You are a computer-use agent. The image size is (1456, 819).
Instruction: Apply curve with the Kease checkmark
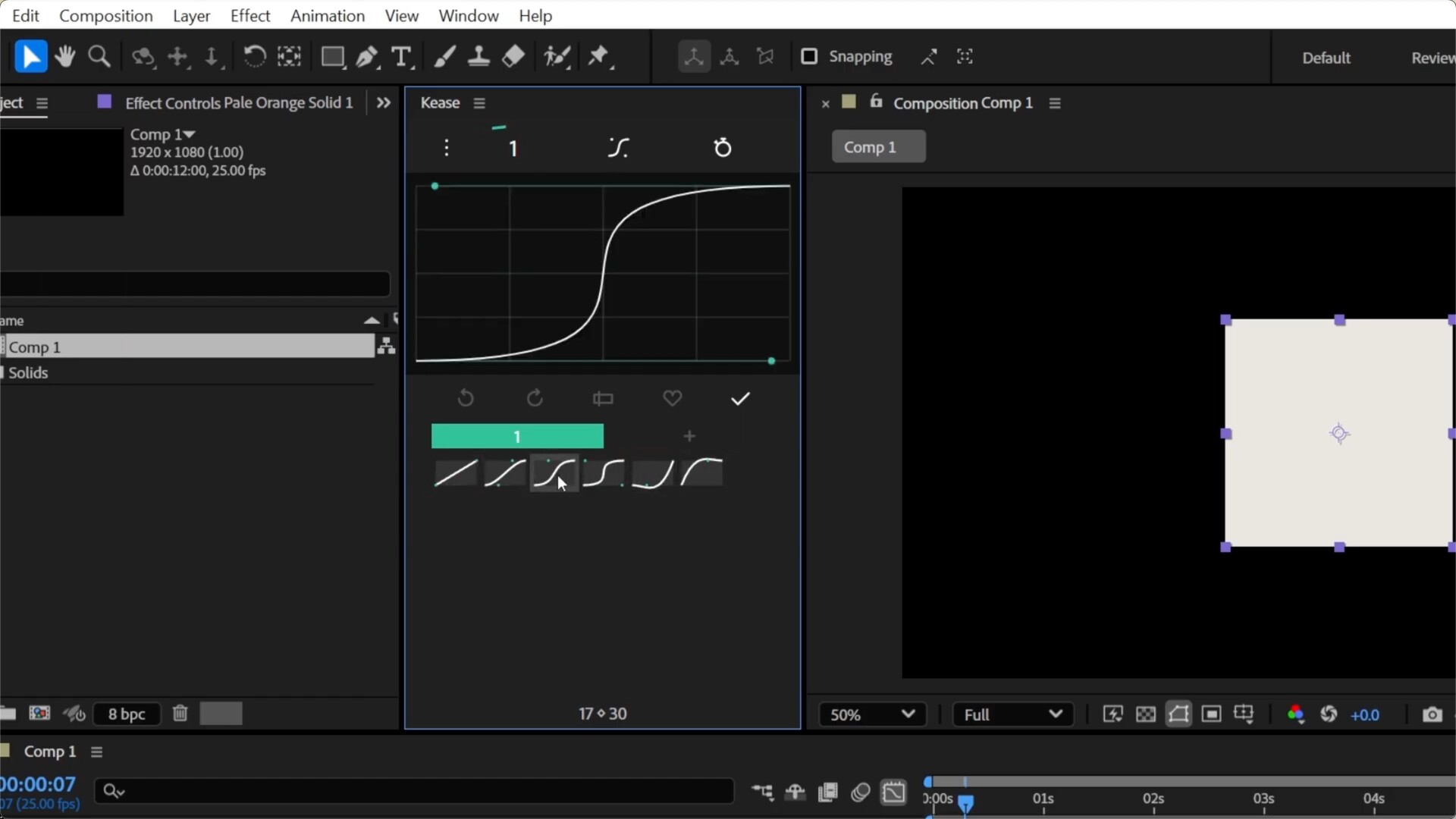coord(740,398)
